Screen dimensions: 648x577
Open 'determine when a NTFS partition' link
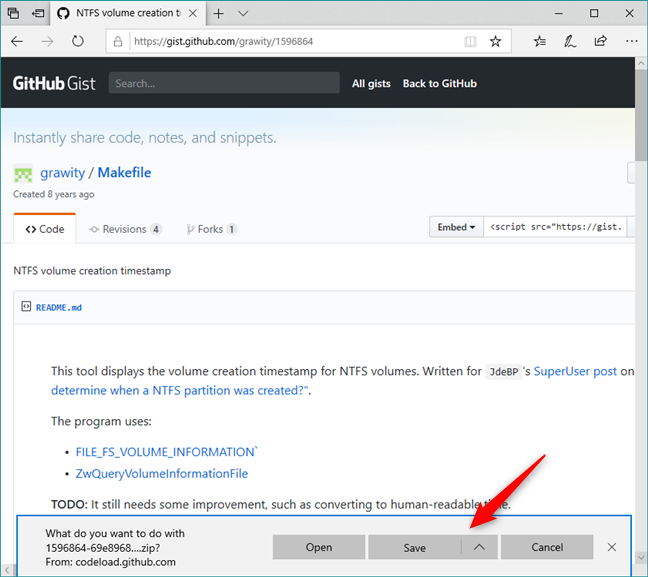[178, 390]
